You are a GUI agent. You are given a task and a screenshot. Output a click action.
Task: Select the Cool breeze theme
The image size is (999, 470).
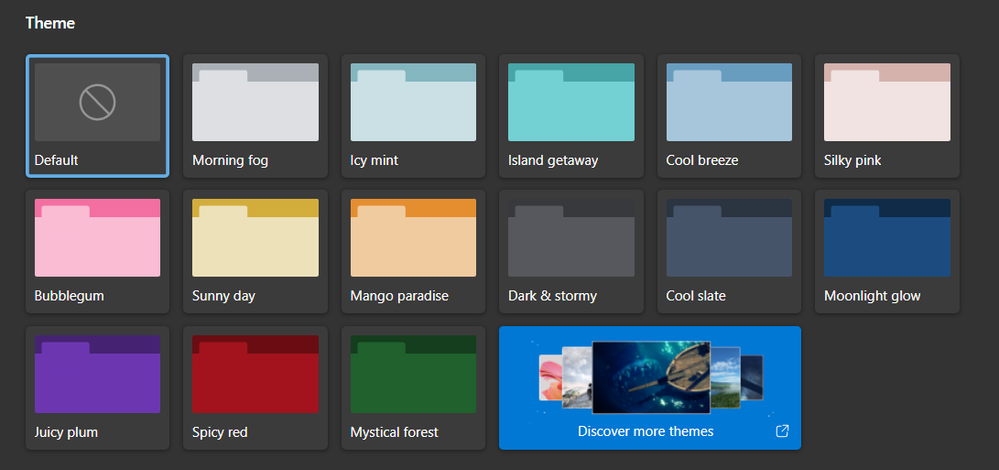tap(729, 116)
